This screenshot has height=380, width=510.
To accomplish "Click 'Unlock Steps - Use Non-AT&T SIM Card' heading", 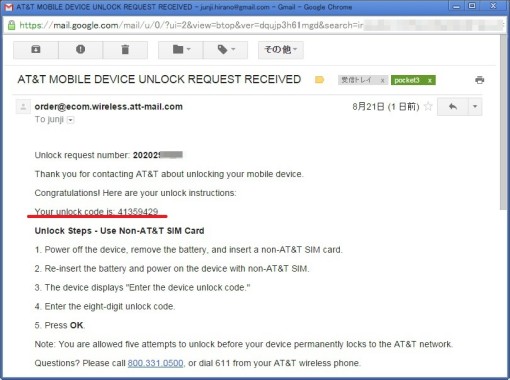I will (119, 231).
